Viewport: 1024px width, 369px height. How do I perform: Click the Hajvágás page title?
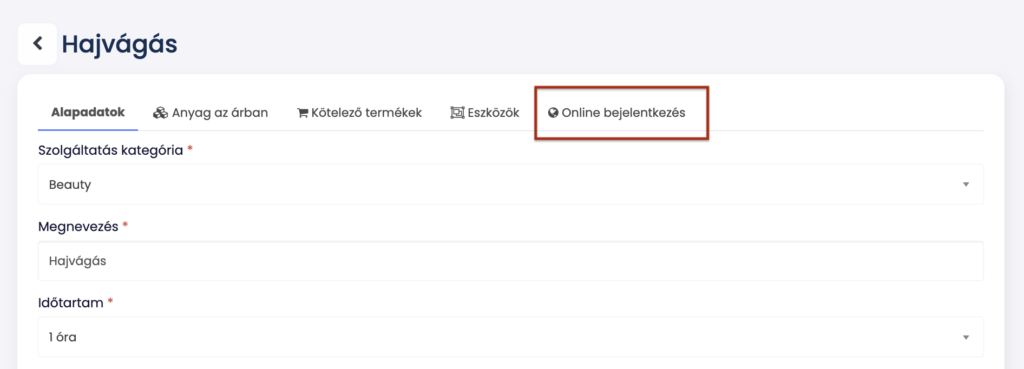pos(120,44)
